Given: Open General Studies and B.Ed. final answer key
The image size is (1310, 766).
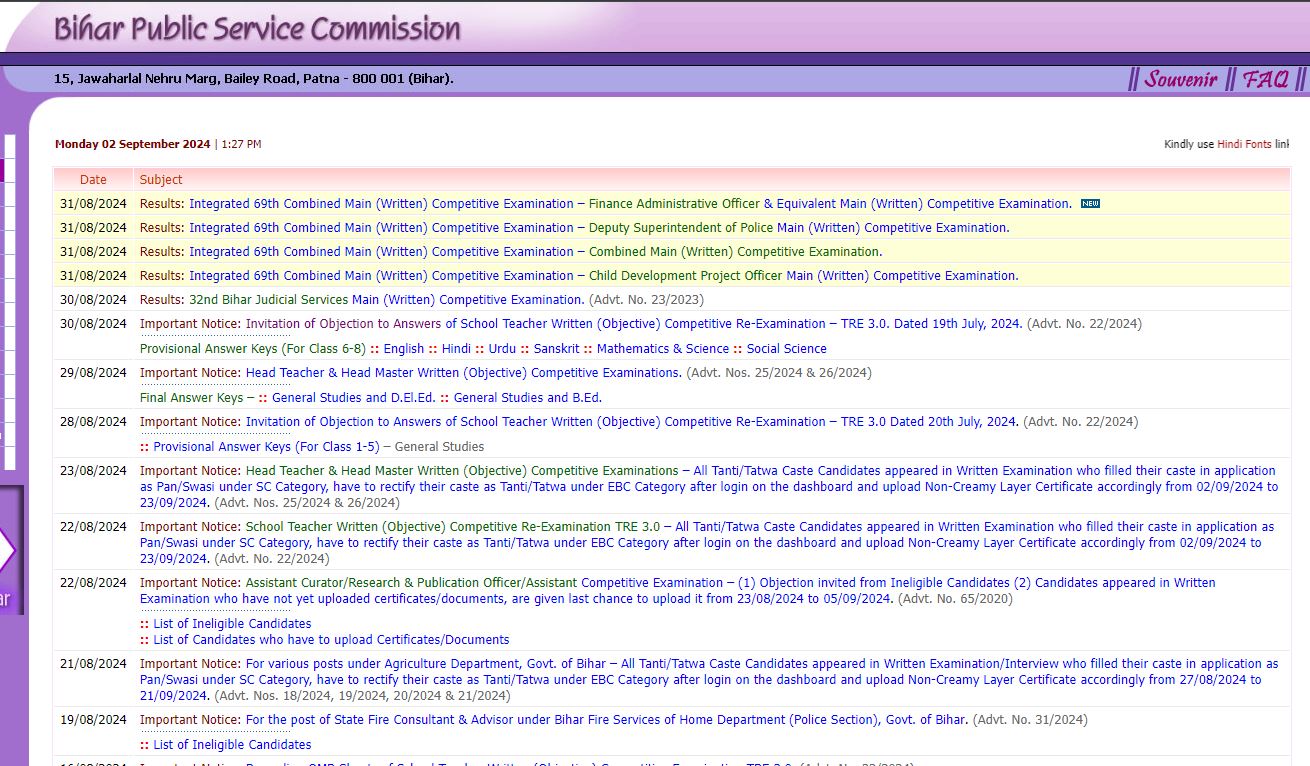Looking at the screenshot, I should pos(527,398).
